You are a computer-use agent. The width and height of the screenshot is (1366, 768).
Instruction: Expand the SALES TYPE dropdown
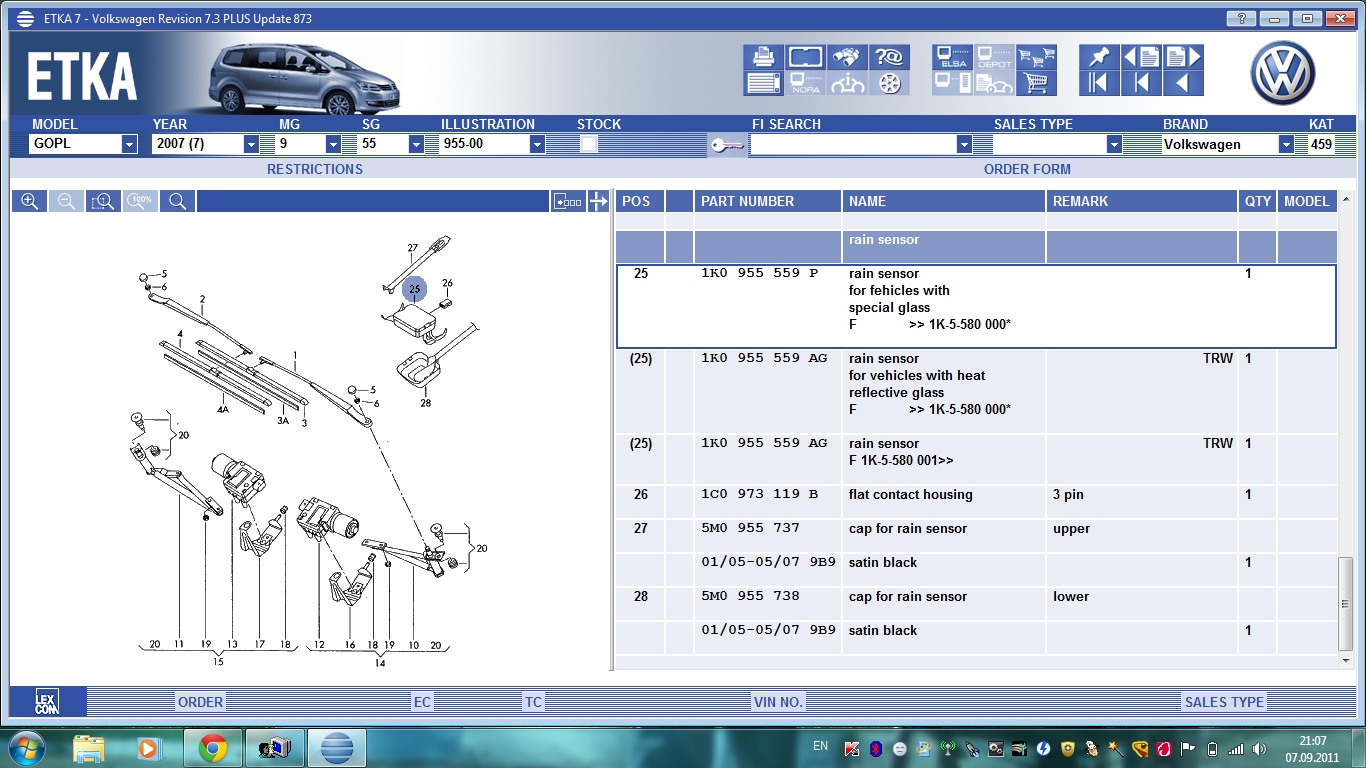tap(1114, 144)
